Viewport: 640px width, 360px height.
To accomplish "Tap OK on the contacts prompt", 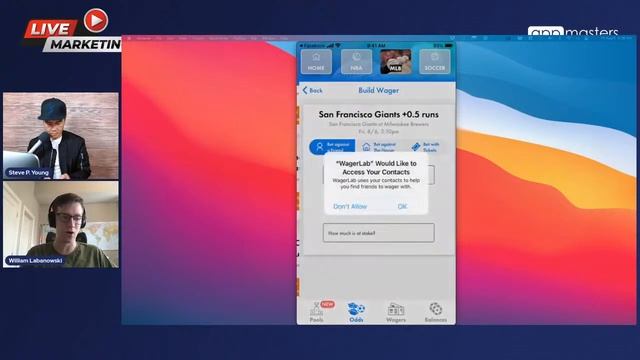I will click(402, 207).
